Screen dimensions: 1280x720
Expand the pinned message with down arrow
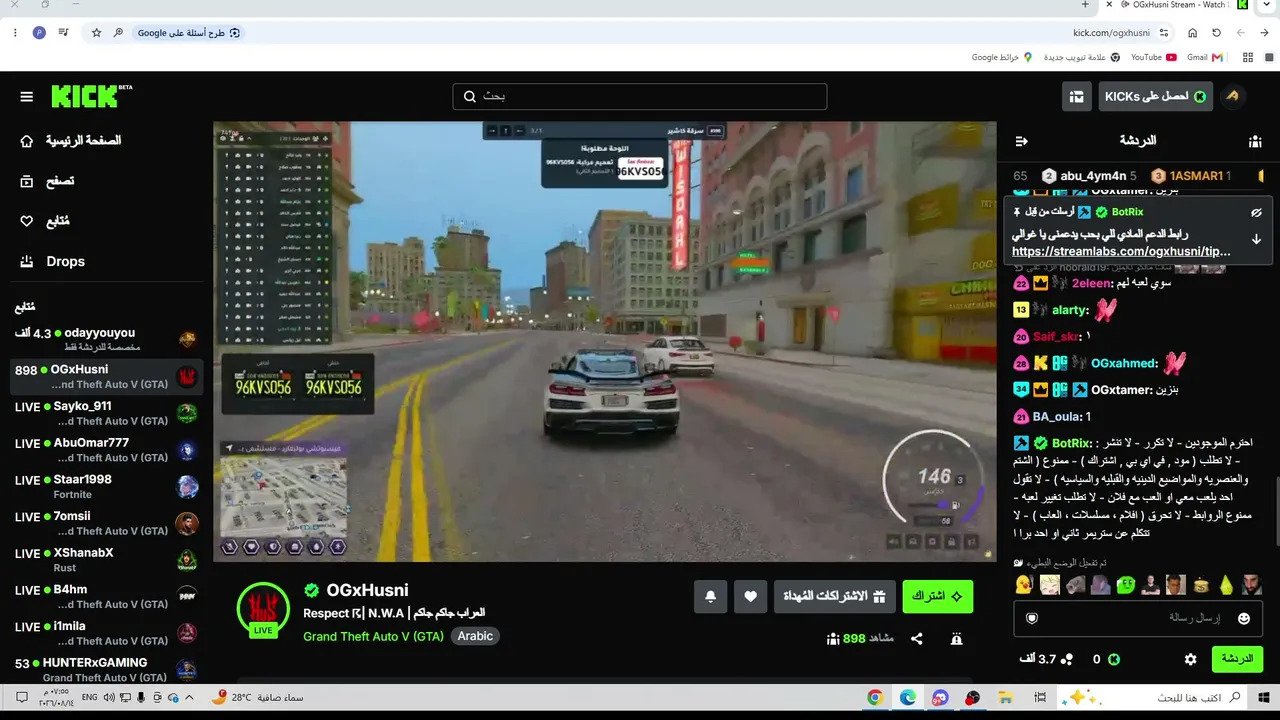(x=1256, y=240)
